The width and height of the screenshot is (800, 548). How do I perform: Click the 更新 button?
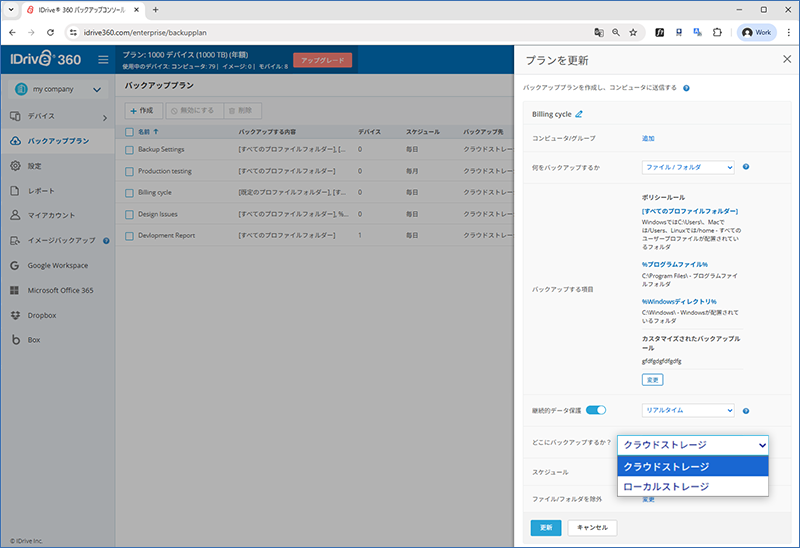tap(545, 527)
